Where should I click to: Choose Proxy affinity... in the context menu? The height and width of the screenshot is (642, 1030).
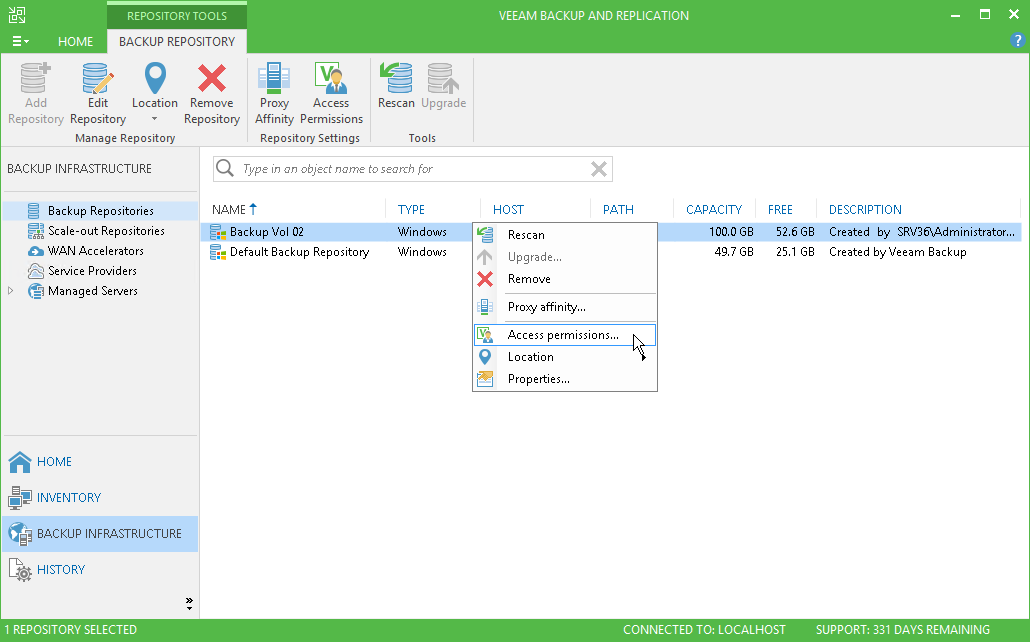(565, 307)
